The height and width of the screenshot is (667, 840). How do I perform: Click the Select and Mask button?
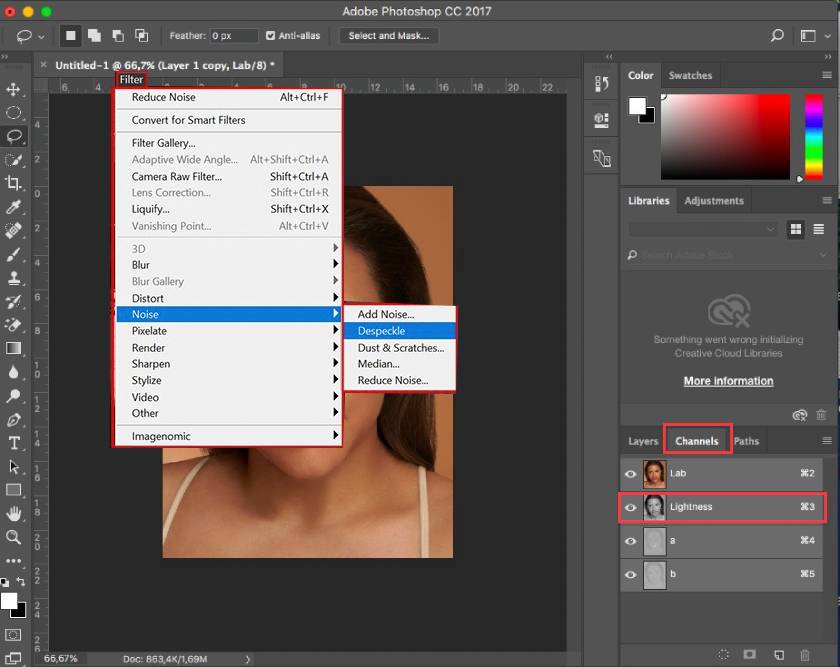pyautogui.click(x=388, y=36)
